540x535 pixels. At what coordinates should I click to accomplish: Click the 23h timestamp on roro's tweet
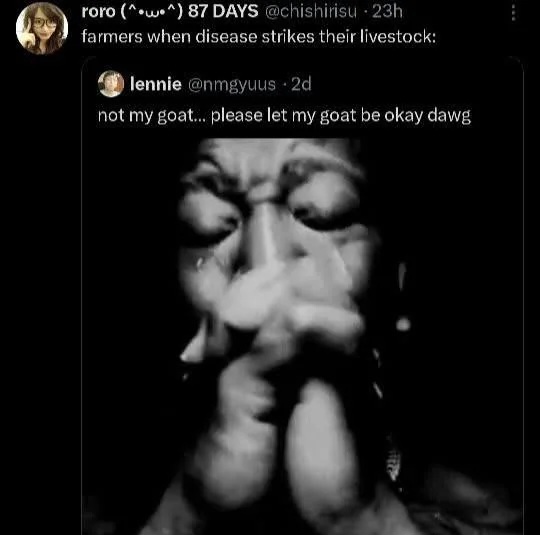pos(387,12)
